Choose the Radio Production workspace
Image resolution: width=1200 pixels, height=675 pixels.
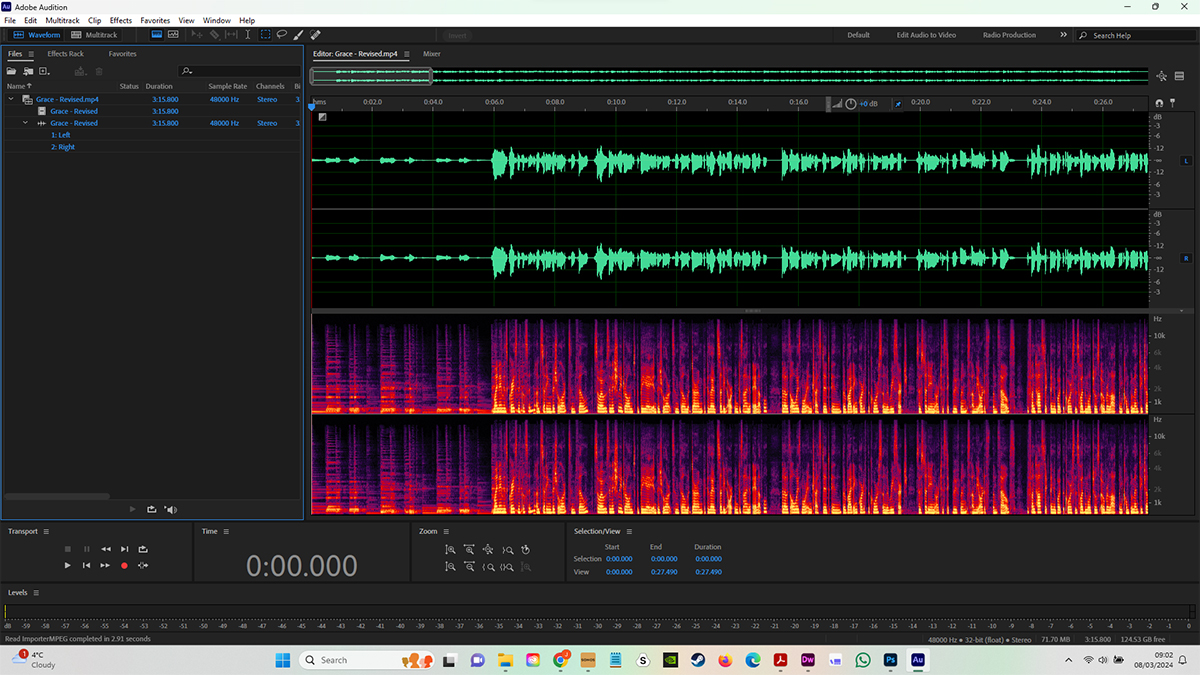click(x=1009, y=35)
